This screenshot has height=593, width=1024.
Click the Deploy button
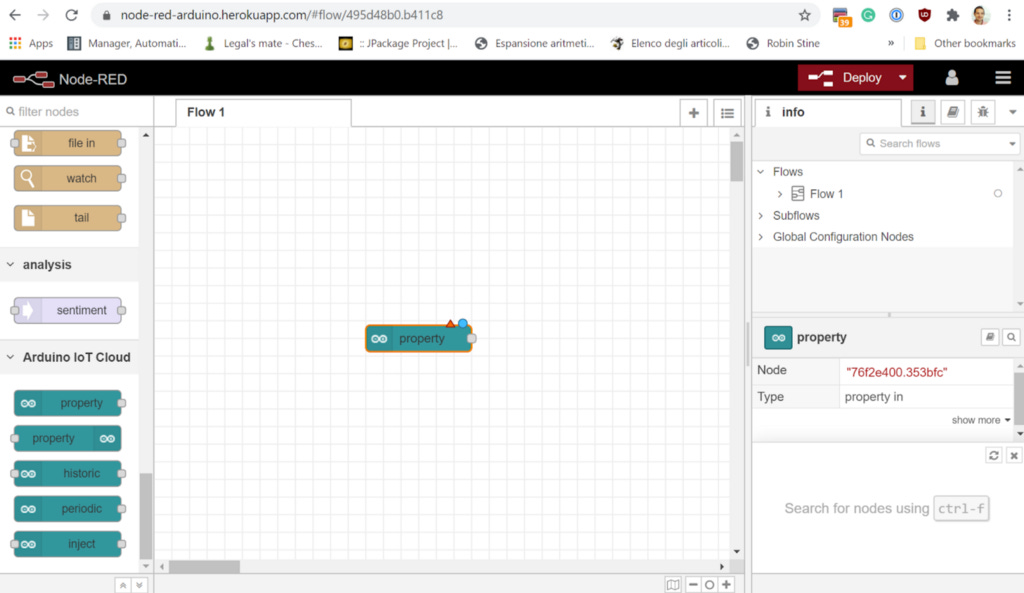[x=844, y=78]
